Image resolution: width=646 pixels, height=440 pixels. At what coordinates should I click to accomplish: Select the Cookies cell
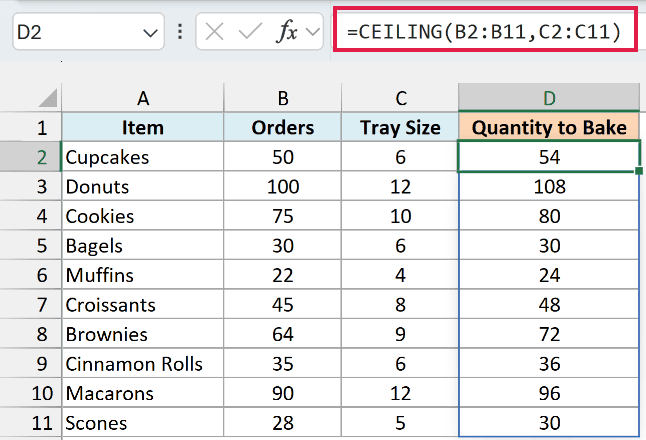143,216
